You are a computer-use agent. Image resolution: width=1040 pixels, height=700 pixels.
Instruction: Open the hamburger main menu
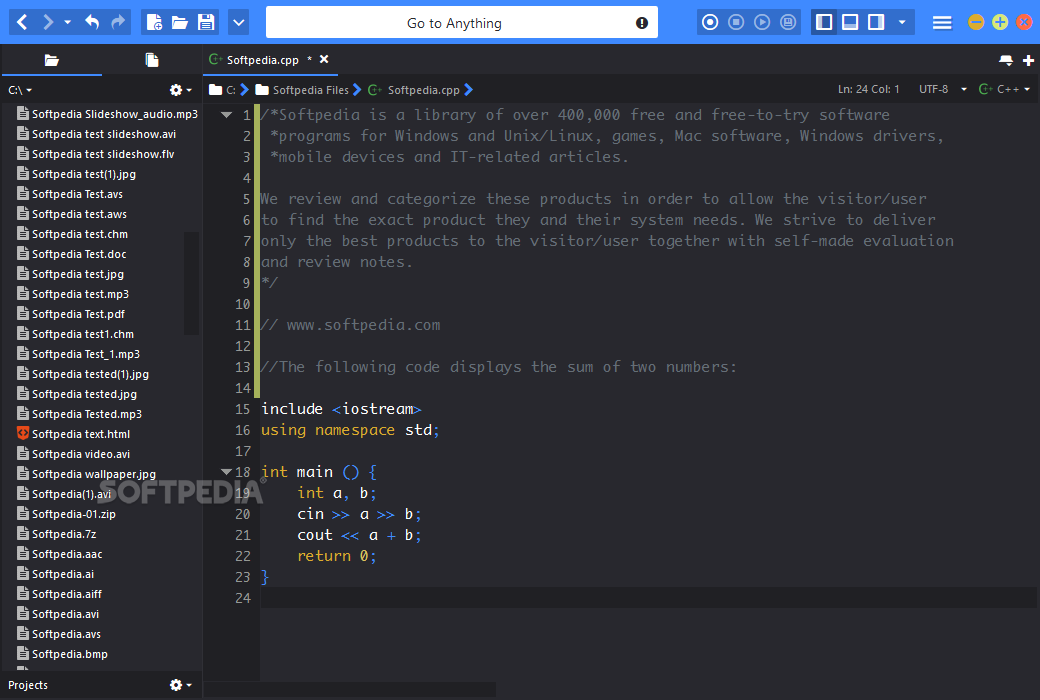click(942, 23)
